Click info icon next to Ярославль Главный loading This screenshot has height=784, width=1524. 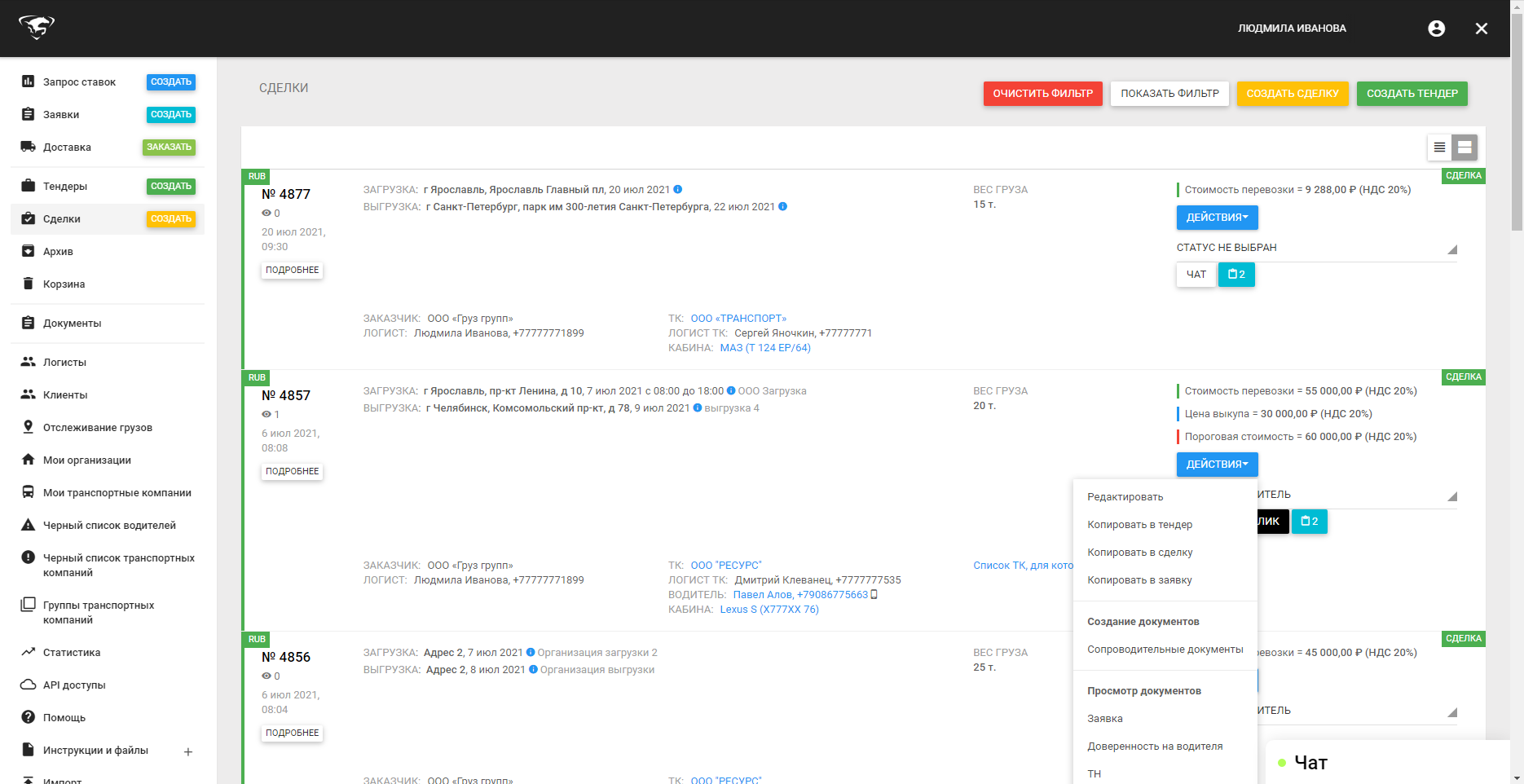(678, 189)
